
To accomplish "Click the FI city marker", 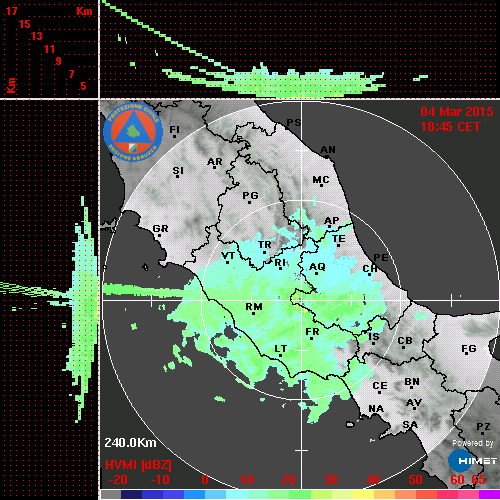I will pyautogui.click(x=174, y=136).
